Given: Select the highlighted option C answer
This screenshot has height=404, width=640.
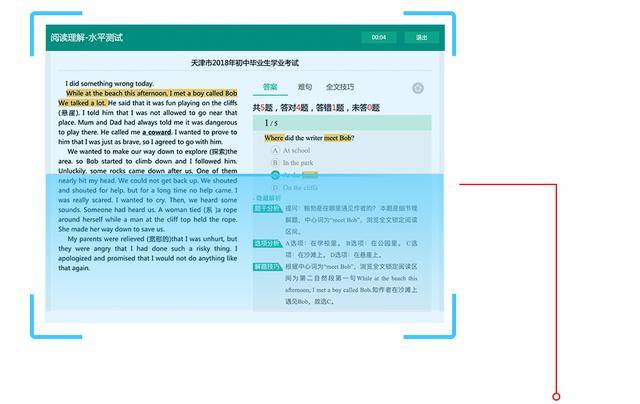Looking at the screenshot, I should [x=294, y=175].
